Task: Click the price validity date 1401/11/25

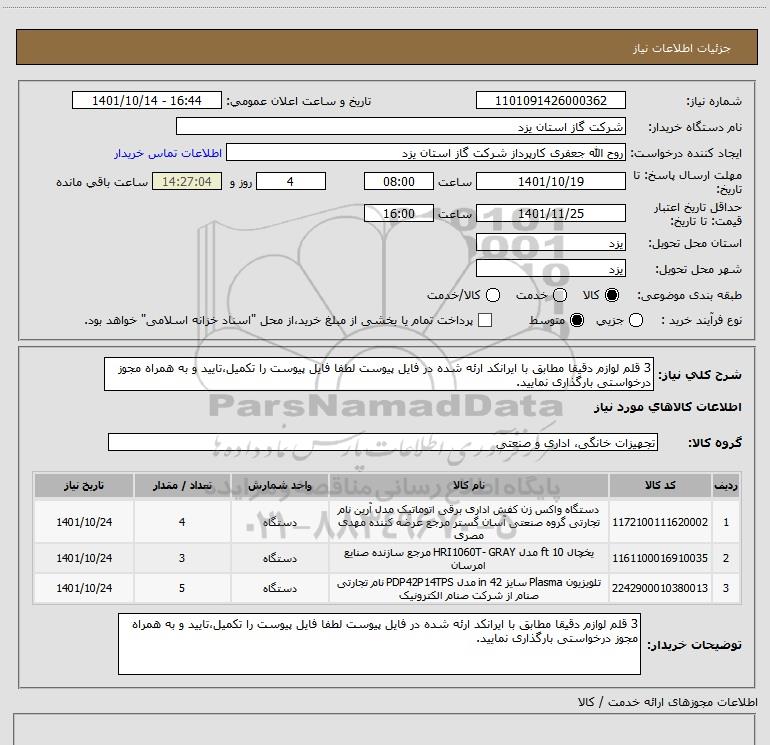Action: (550, 214)
